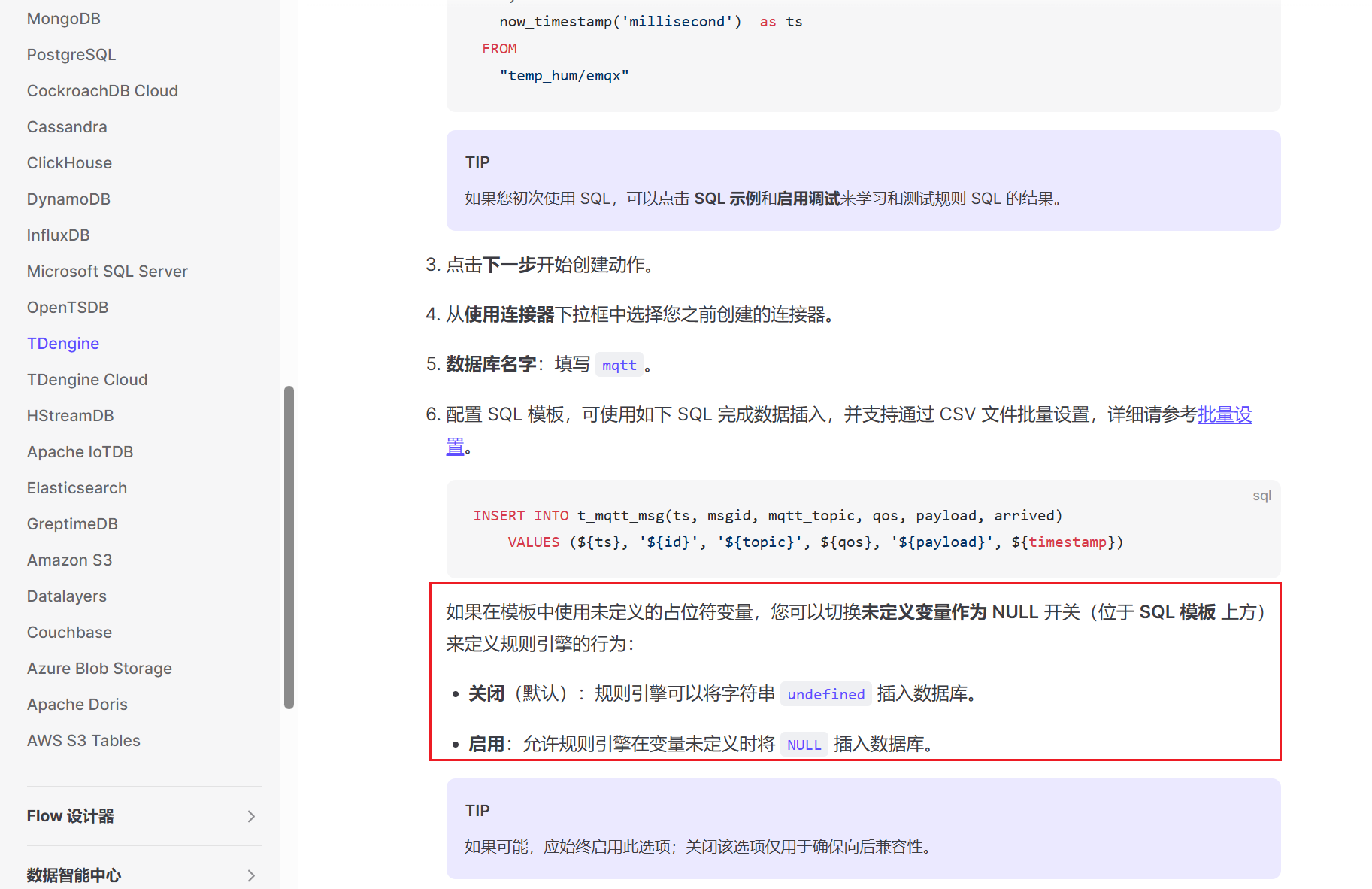Click the bold SQL 示例 text in tip

point(727,199)
